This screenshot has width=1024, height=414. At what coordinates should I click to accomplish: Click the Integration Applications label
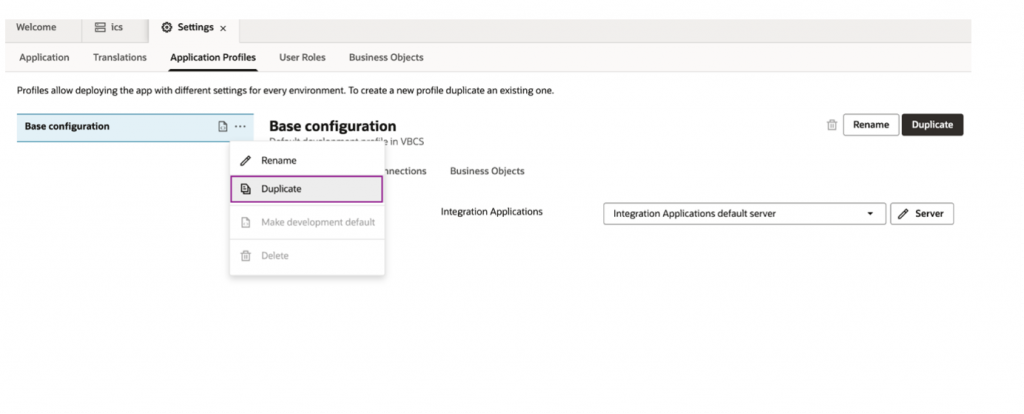tap(492, 212)
